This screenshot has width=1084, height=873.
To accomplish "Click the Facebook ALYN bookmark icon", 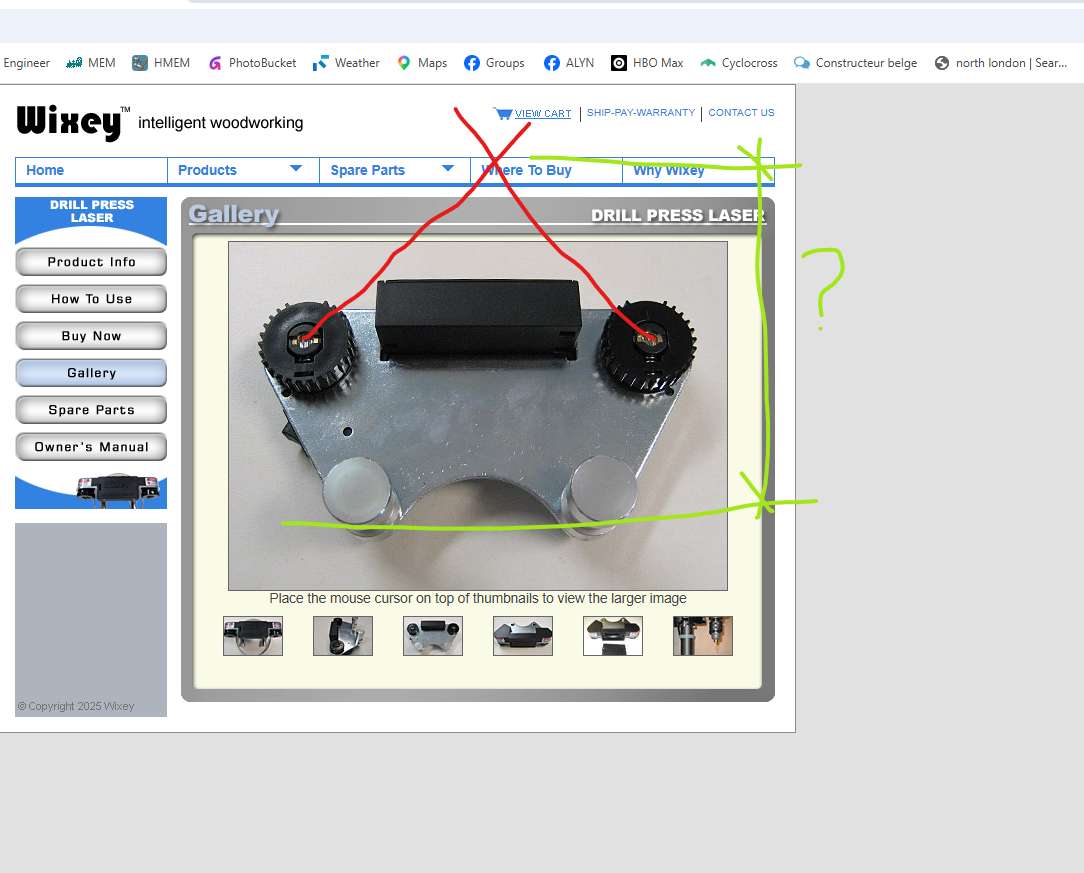I will point(552,63).
